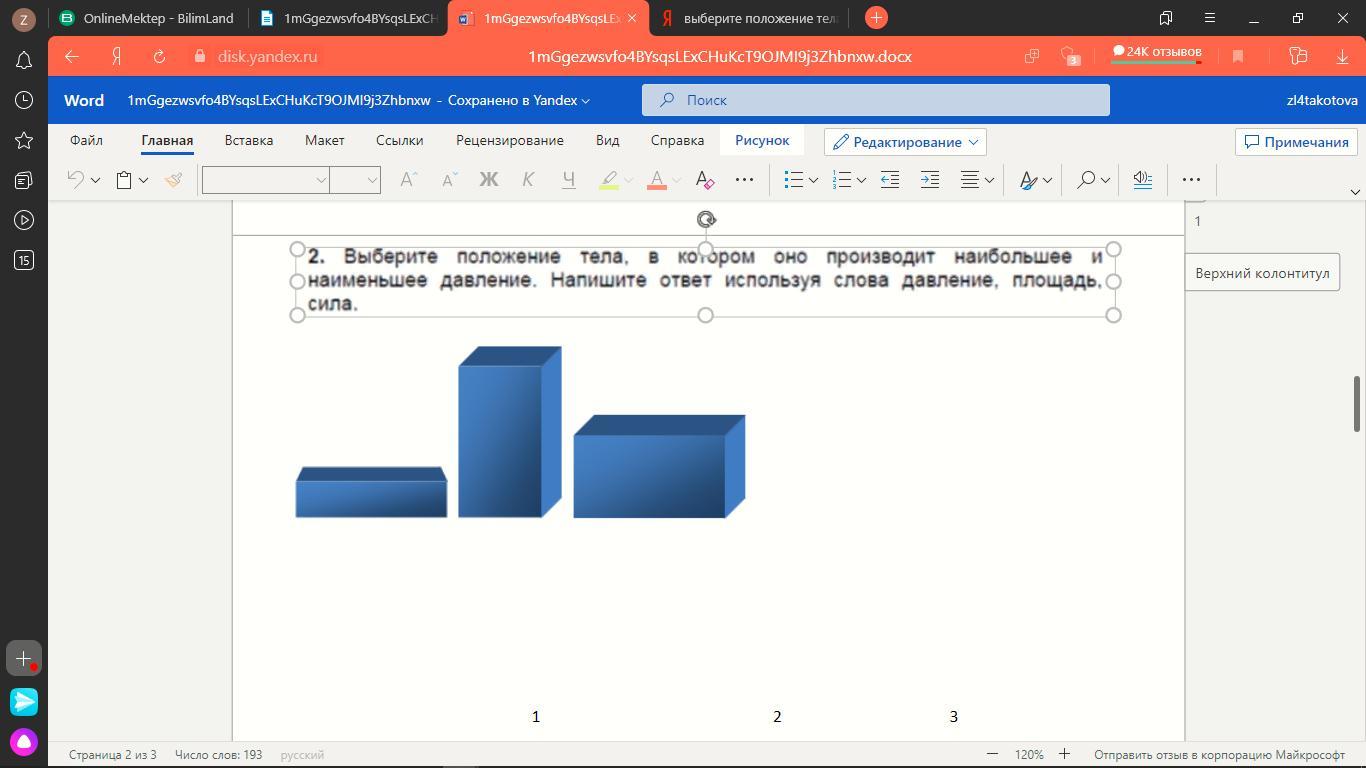Expand highlight color dropdown arrow
This screenshot has width=1366, height=768.
pyautogui.click(x=628, y=180)
